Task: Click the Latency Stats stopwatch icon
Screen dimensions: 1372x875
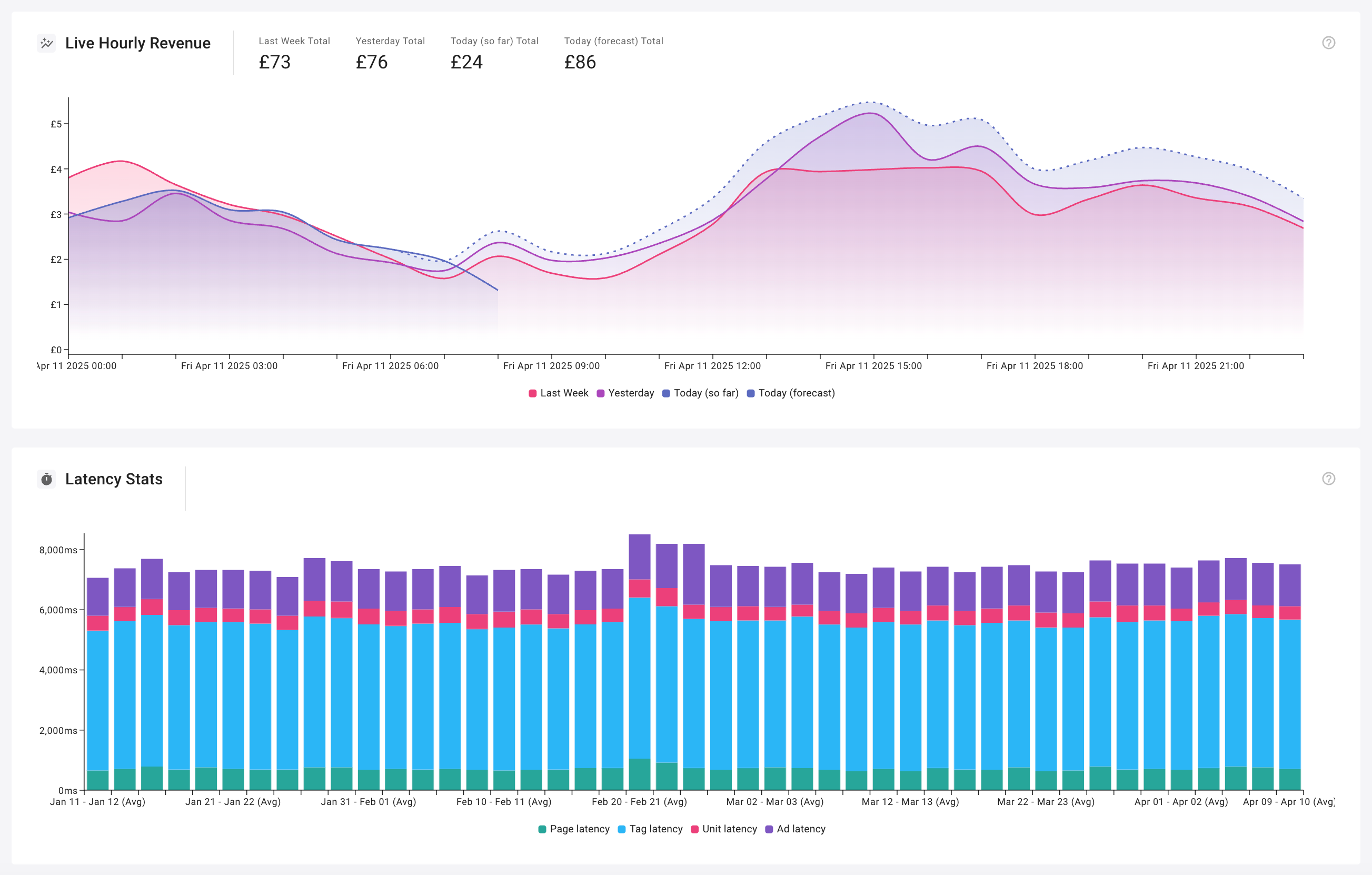Action: pos(47,479)
